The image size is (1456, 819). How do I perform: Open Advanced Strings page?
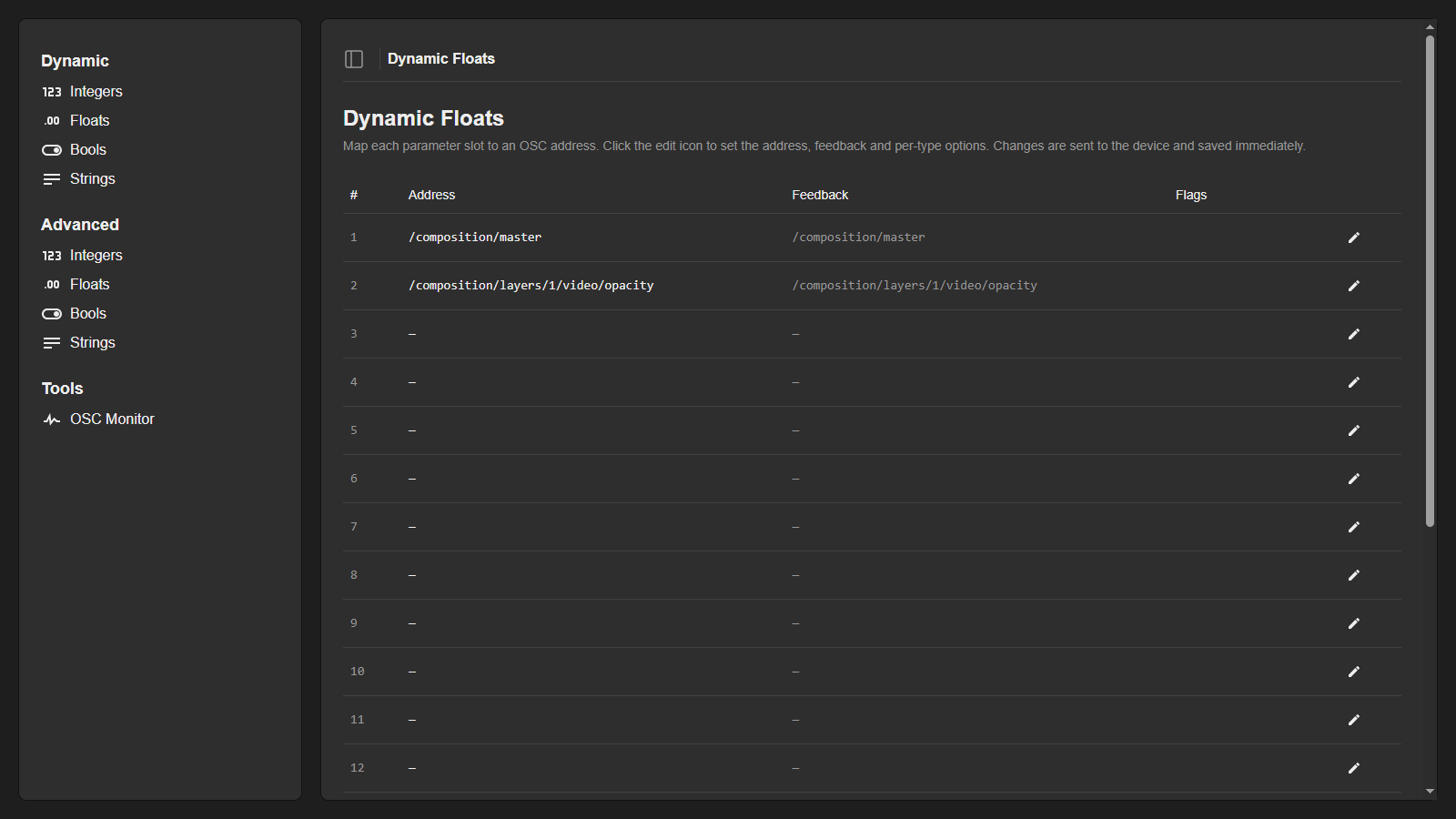coord(78,343)
